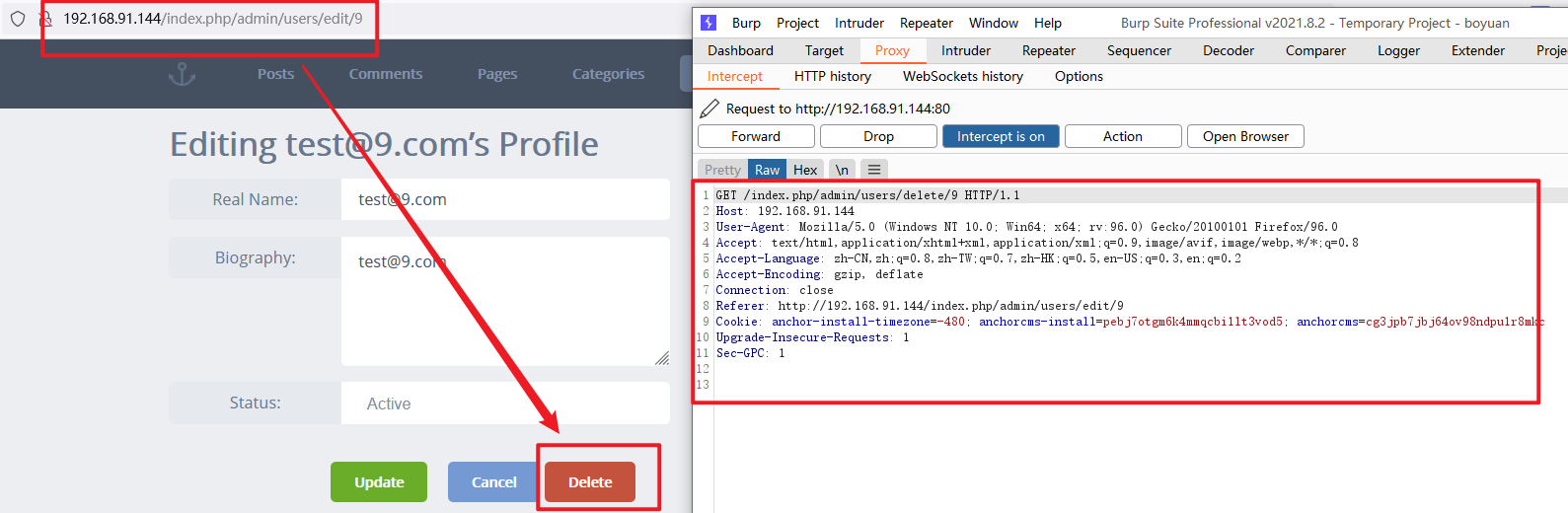Screen dimensions: 1568x513
Task: Open Comments in Anchor CMS navigation
Action: click(385, 74)
